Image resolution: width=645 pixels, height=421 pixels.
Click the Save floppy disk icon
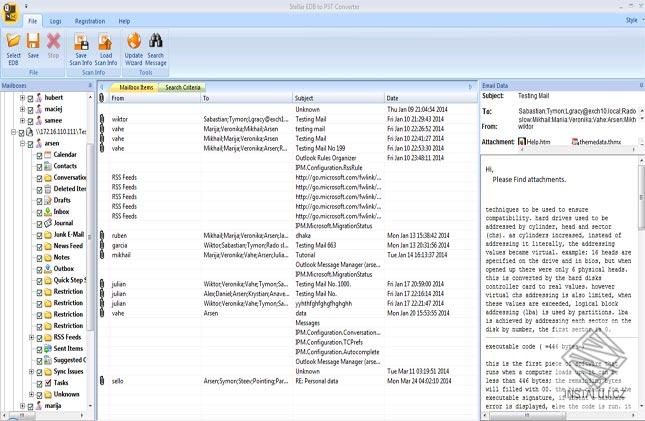pos(33,41)
